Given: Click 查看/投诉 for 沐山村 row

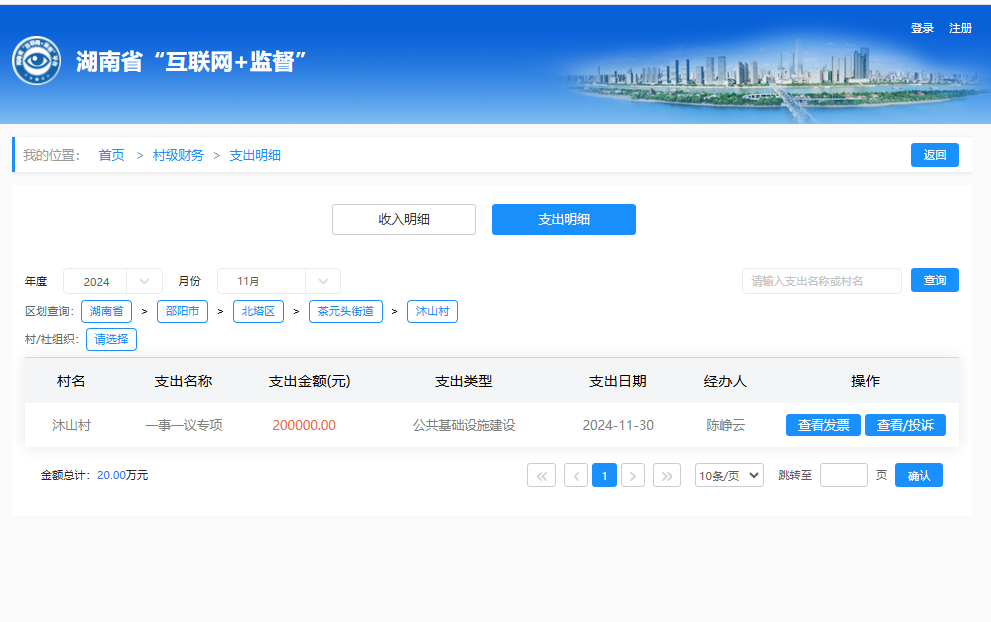Looking at the screenshot, I should click(x=905, y=425).
